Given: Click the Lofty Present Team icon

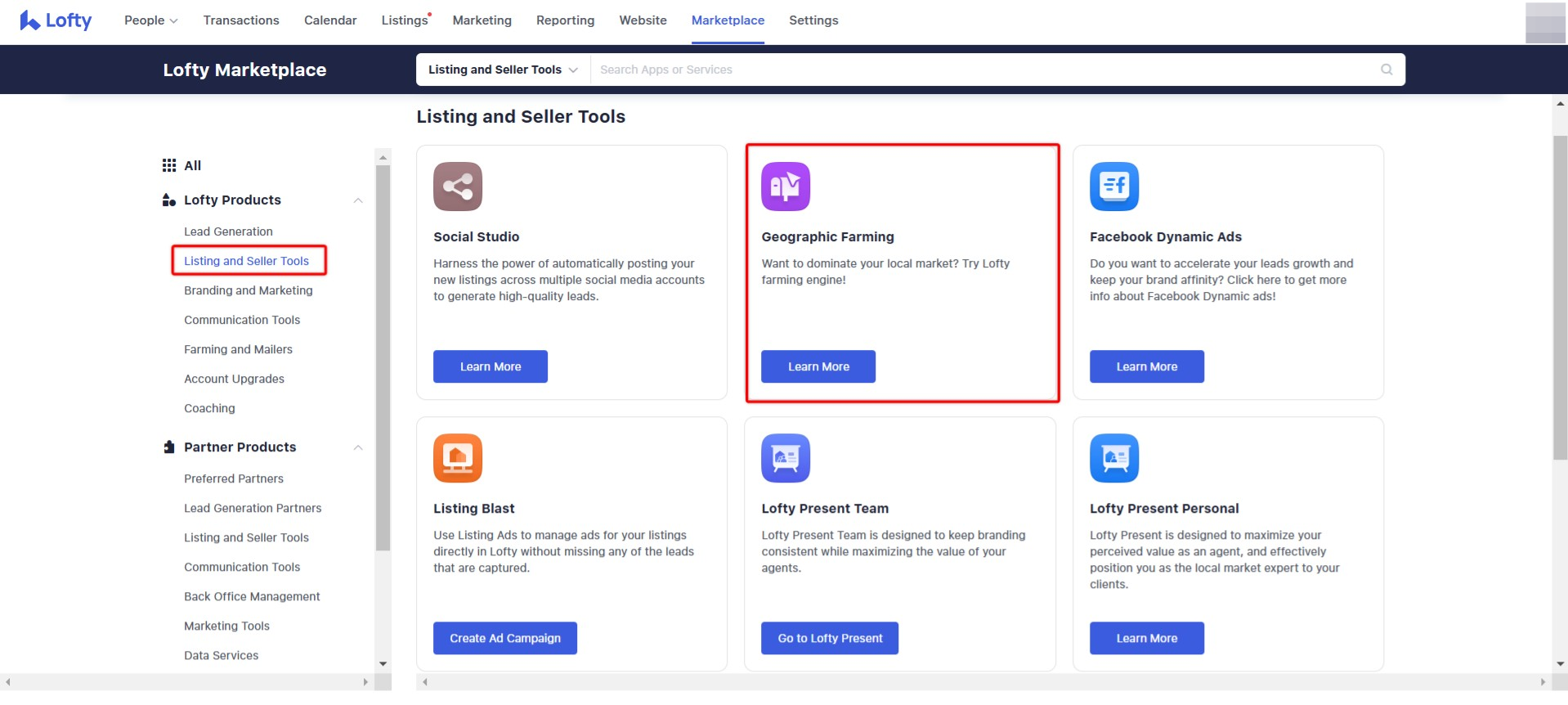Looking at the screenshot, I should (x=785, y=458).
